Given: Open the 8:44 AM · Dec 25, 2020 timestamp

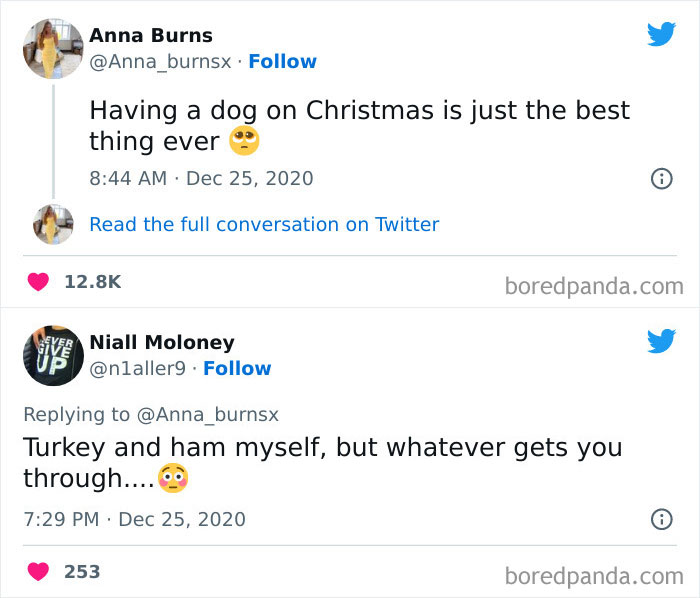Looking at the screenshot, I should [201, 178].
